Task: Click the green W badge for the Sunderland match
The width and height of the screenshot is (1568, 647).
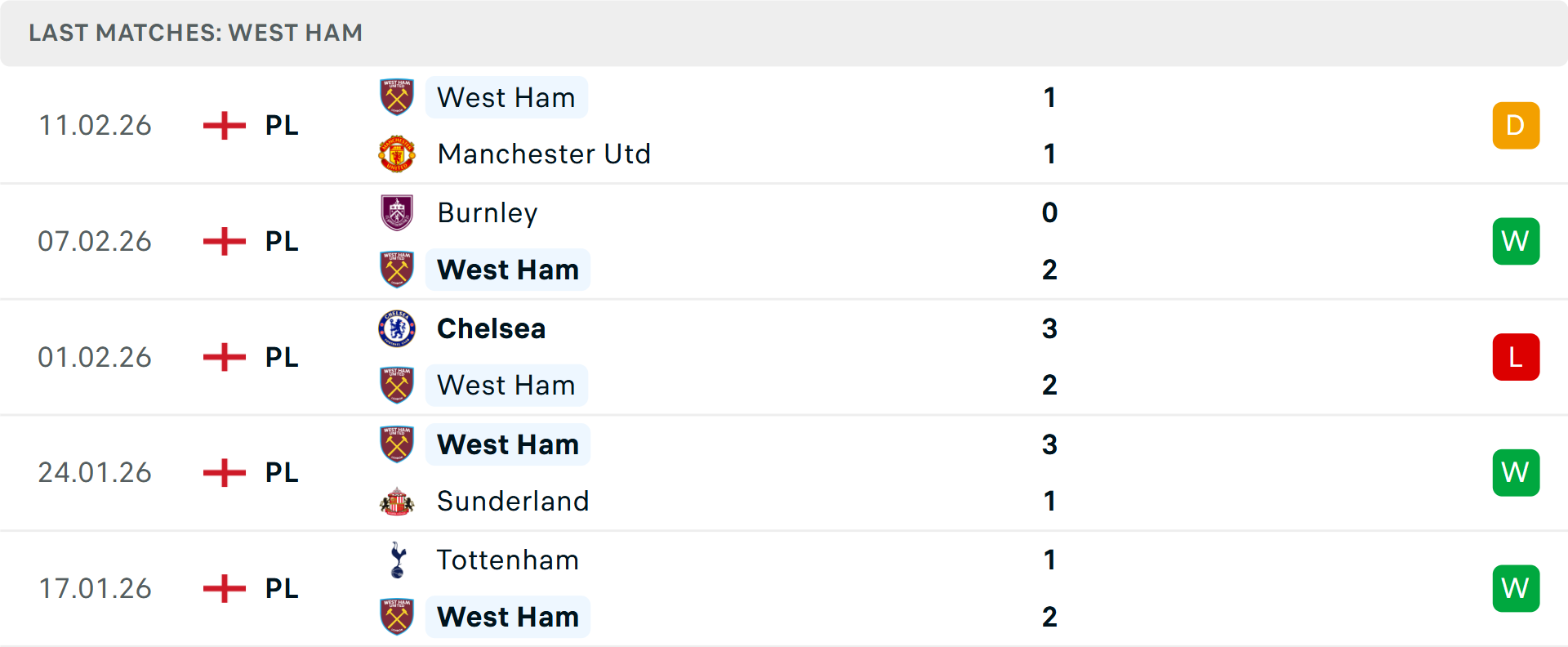Action: [x=1516, y=472]
